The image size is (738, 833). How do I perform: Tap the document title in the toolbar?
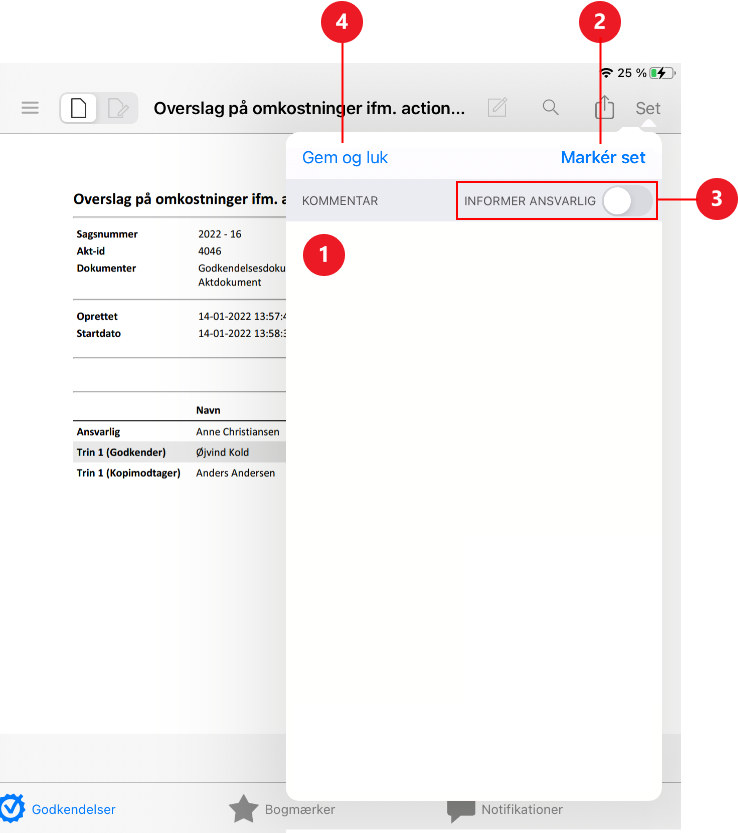[309, 108]
